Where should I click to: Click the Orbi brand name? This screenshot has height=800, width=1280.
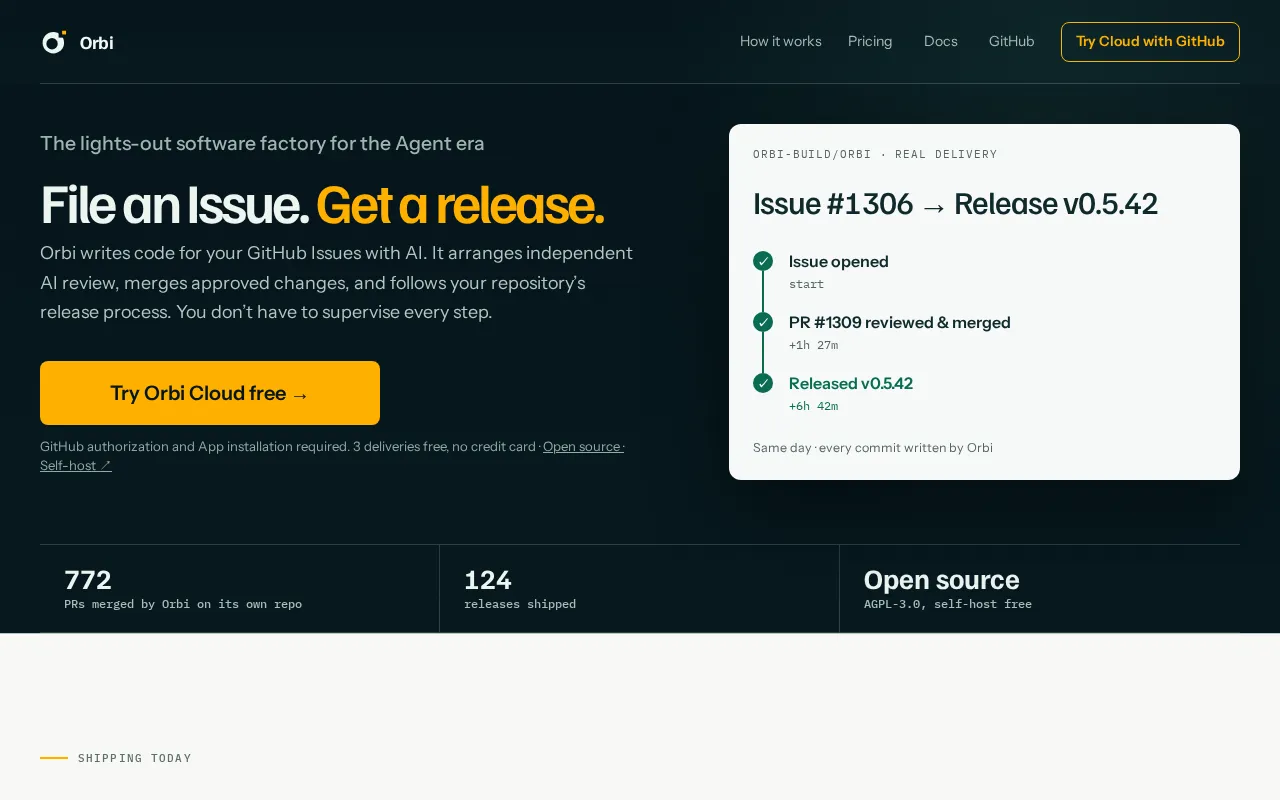pyautogui.click(x=96, y=42)
